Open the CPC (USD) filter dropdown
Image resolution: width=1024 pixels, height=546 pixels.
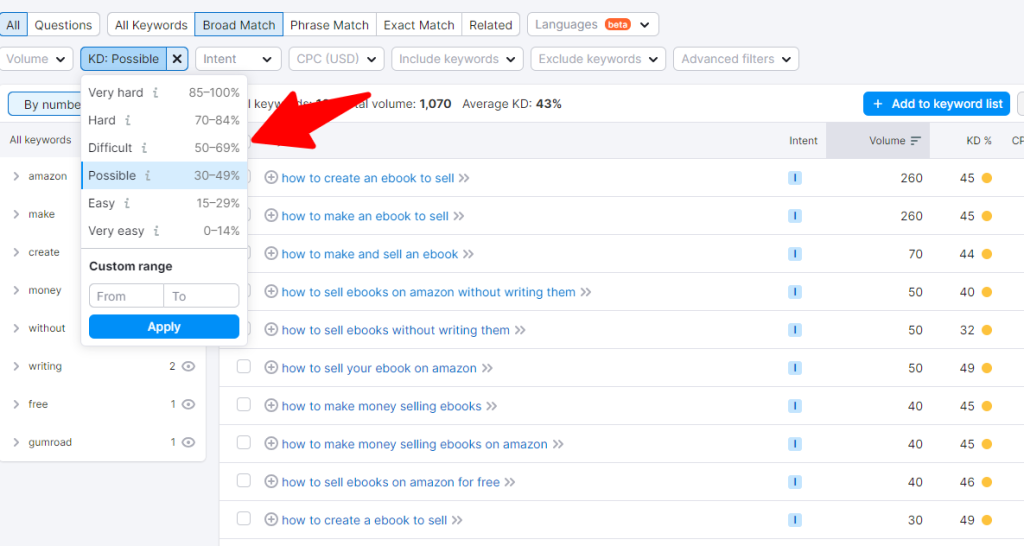336,59
